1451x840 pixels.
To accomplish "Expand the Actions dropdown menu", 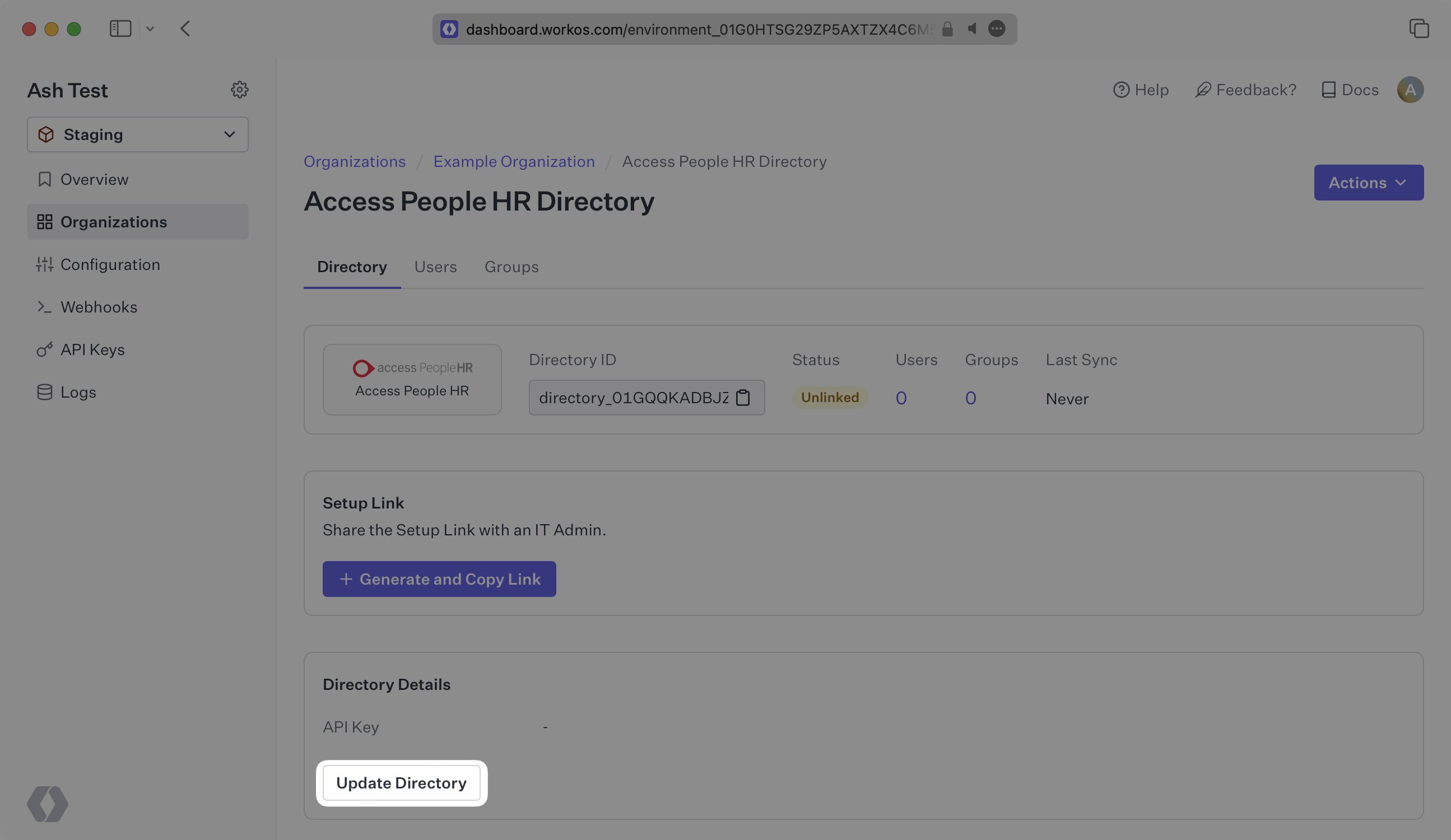I will click(1368, 182).
